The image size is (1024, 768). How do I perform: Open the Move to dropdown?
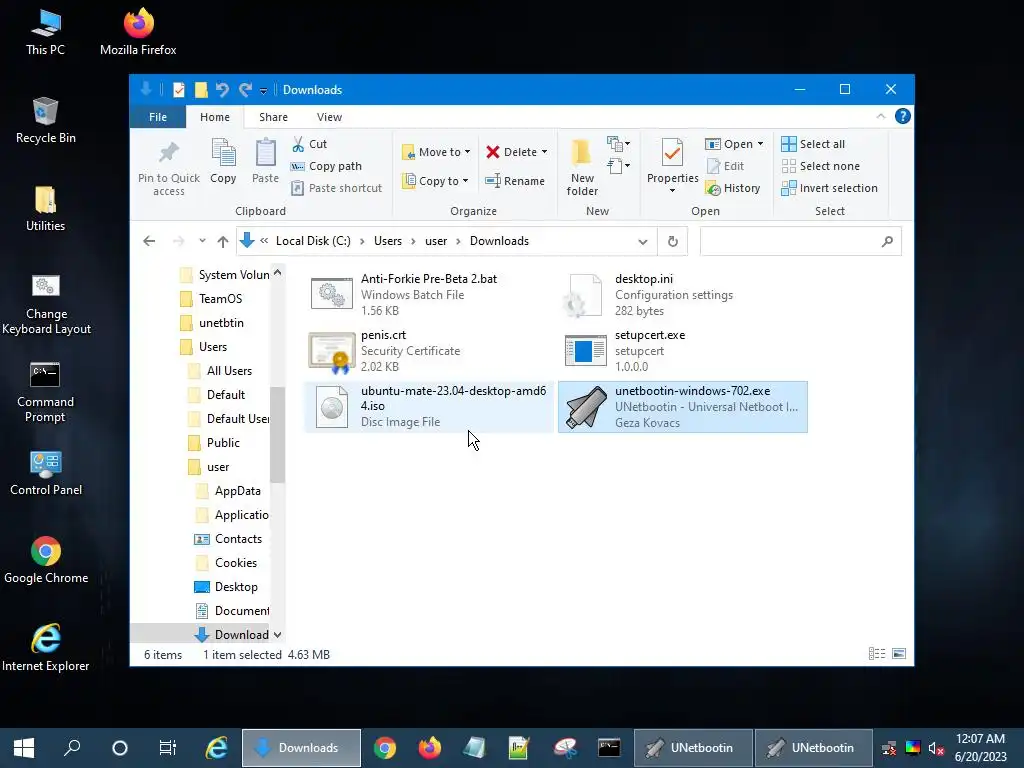click(436, 152)
